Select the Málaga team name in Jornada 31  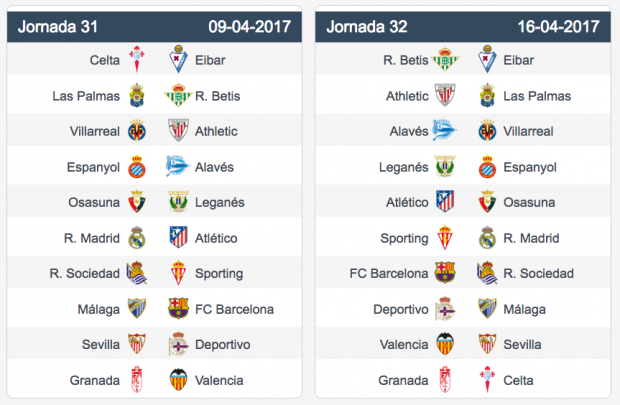[99, 309]
